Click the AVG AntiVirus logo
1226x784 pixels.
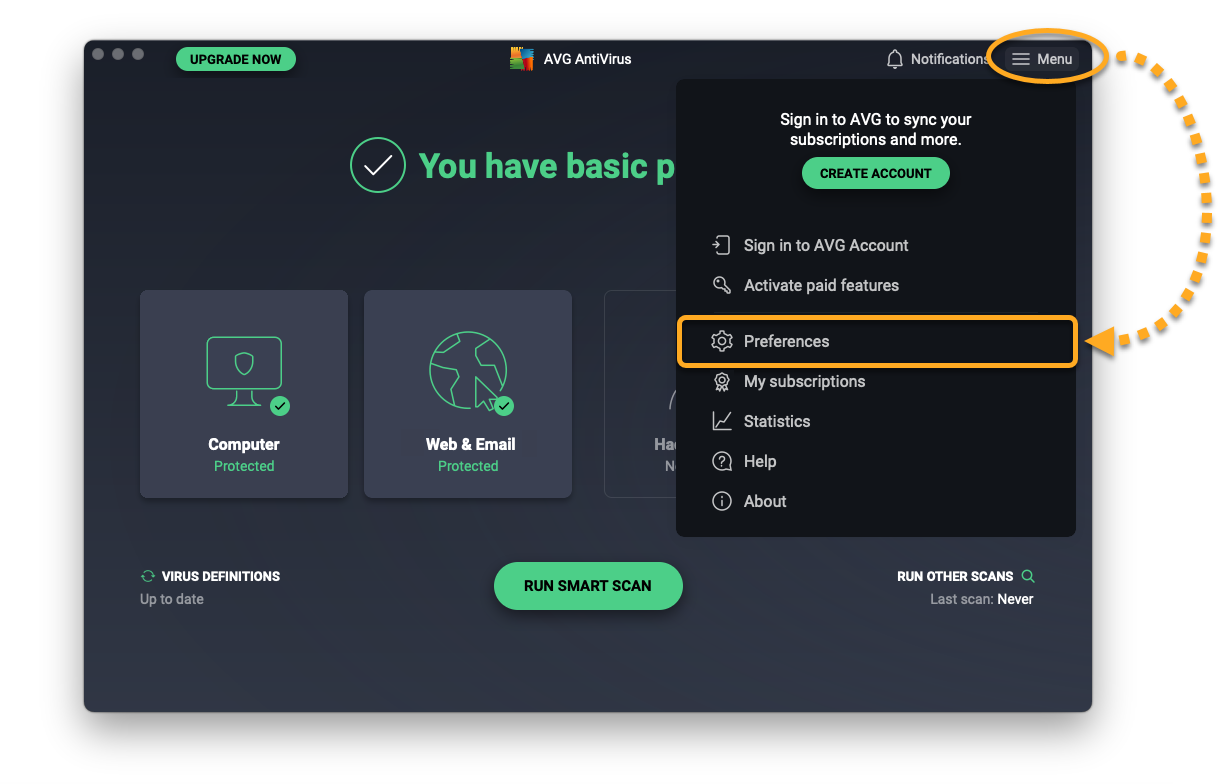[521, 59]
